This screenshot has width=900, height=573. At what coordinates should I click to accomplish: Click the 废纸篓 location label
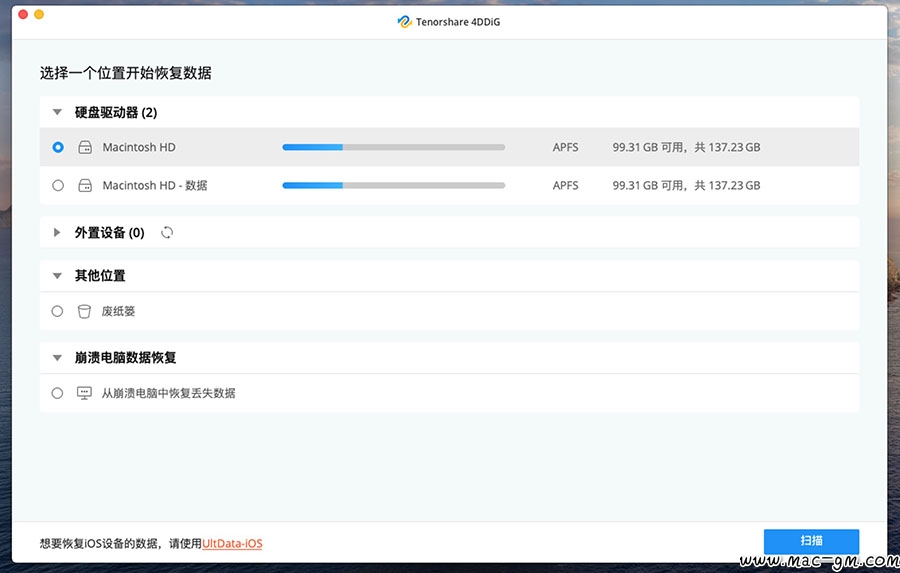tap(118, 311)
